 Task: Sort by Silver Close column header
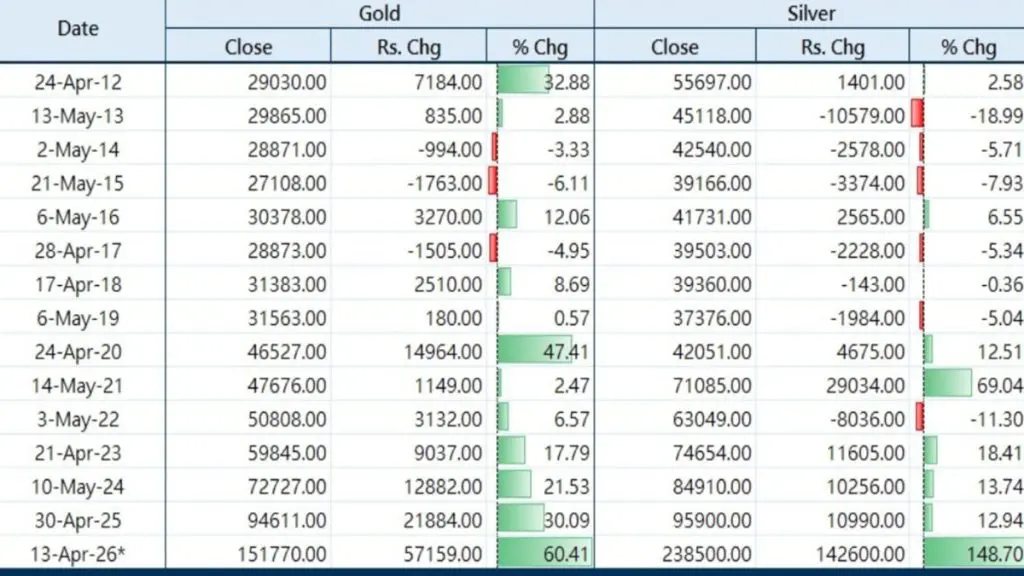675,46
